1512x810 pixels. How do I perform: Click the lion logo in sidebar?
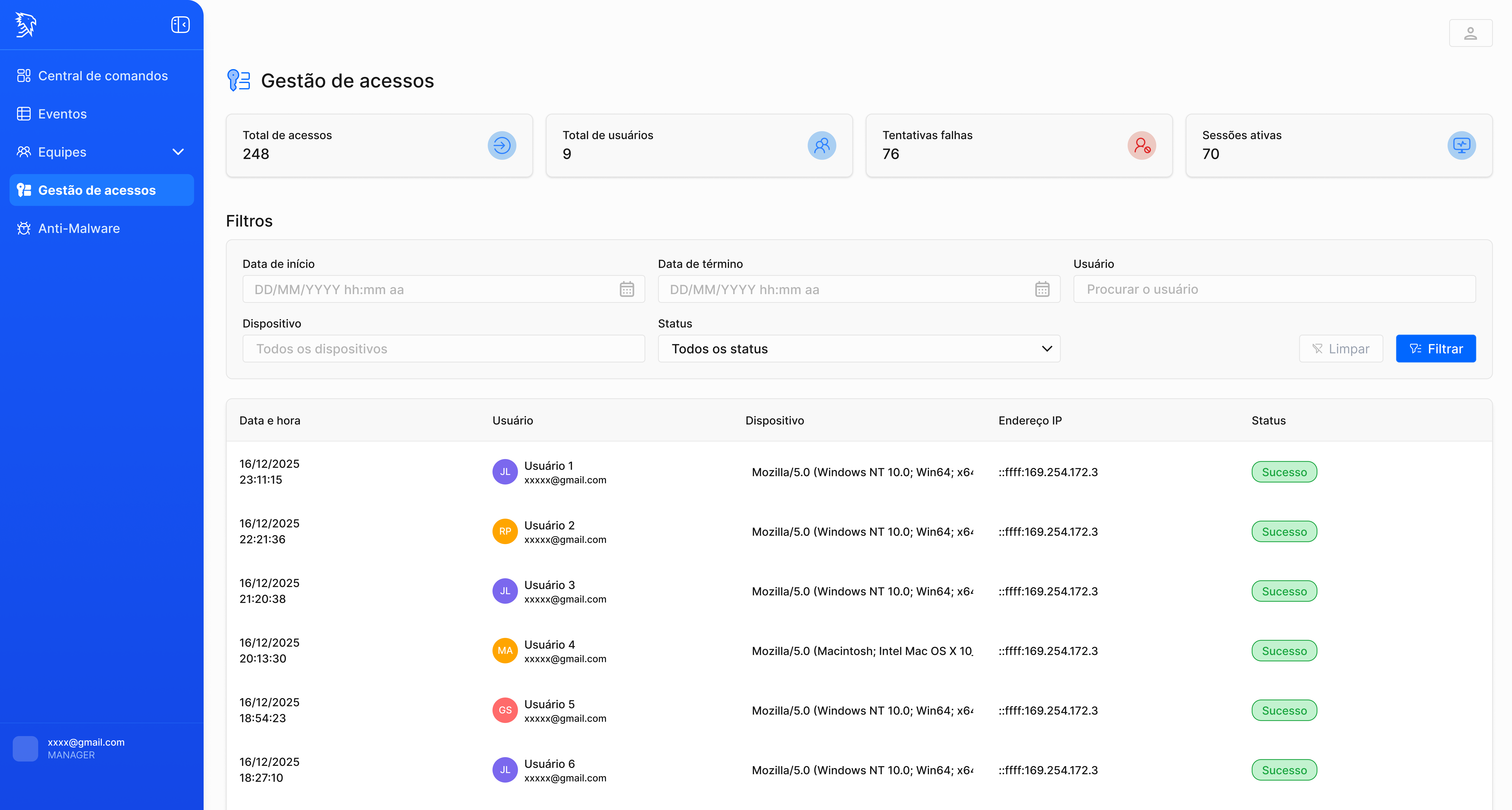(25, 25)
